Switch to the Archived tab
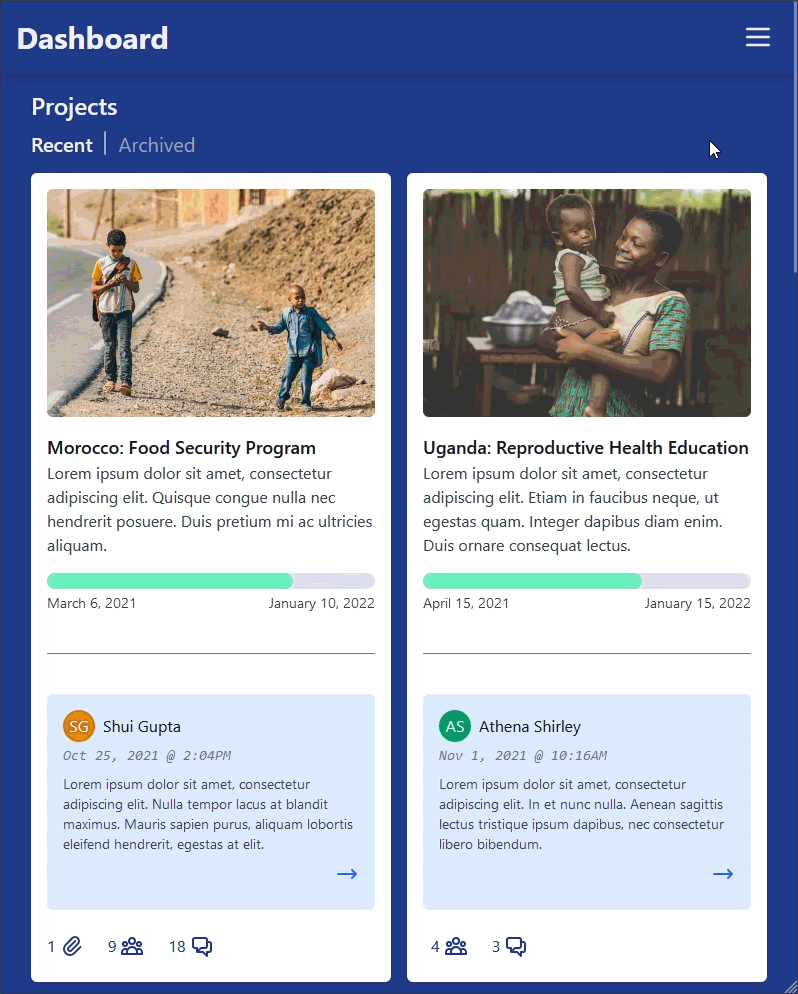The image size is (798, 994). click(157, 145)
